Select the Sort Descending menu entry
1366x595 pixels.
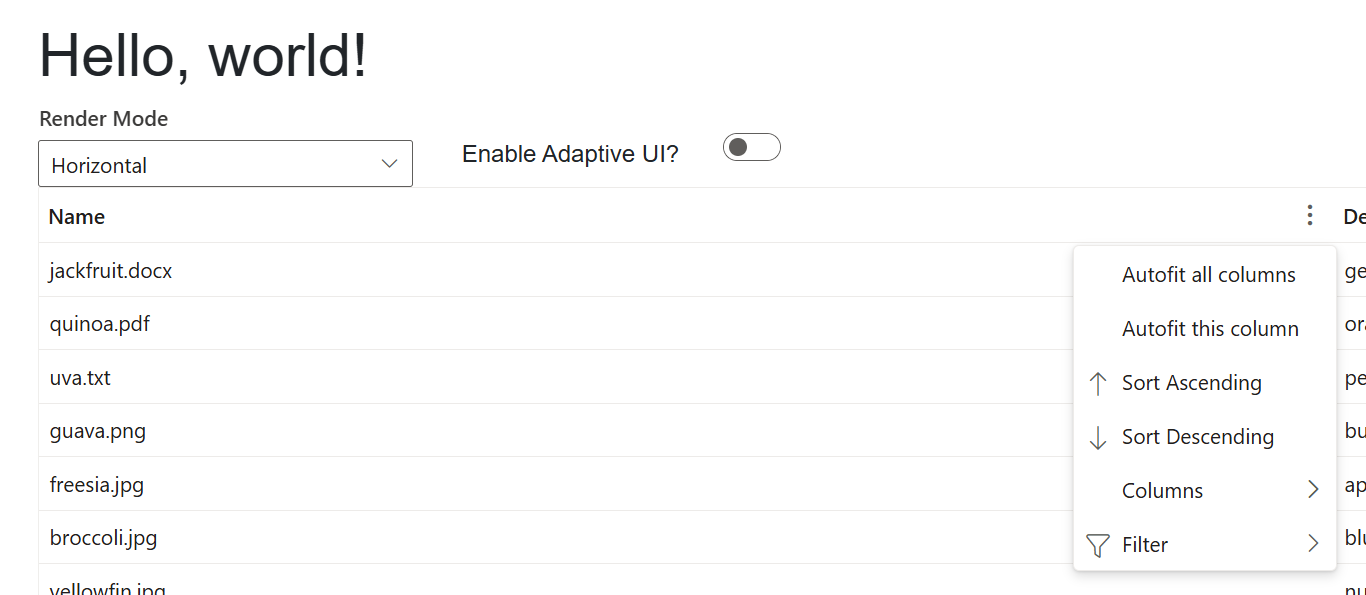(1204, 437)
